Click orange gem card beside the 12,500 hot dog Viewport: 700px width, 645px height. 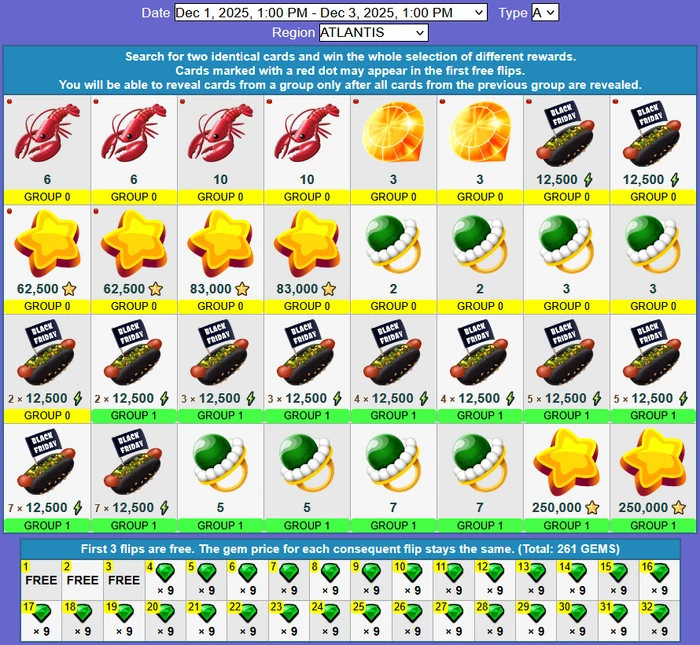(480, 150)
